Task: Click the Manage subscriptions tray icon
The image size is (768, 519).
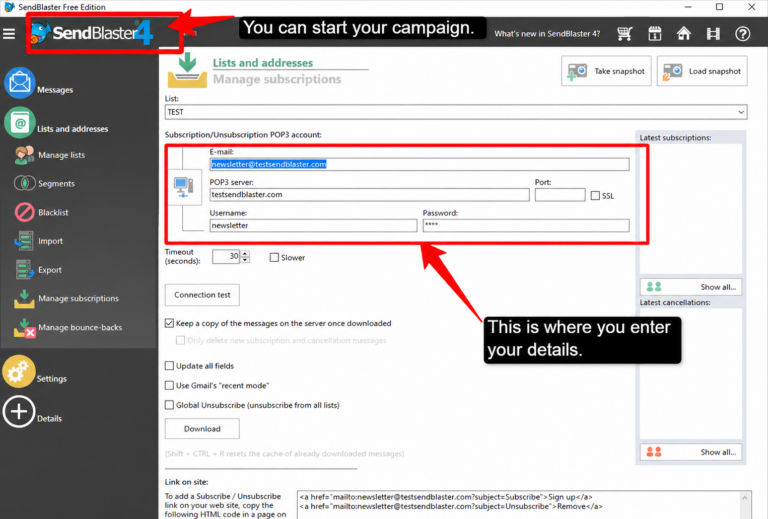Action: click(x=24, y=298)
